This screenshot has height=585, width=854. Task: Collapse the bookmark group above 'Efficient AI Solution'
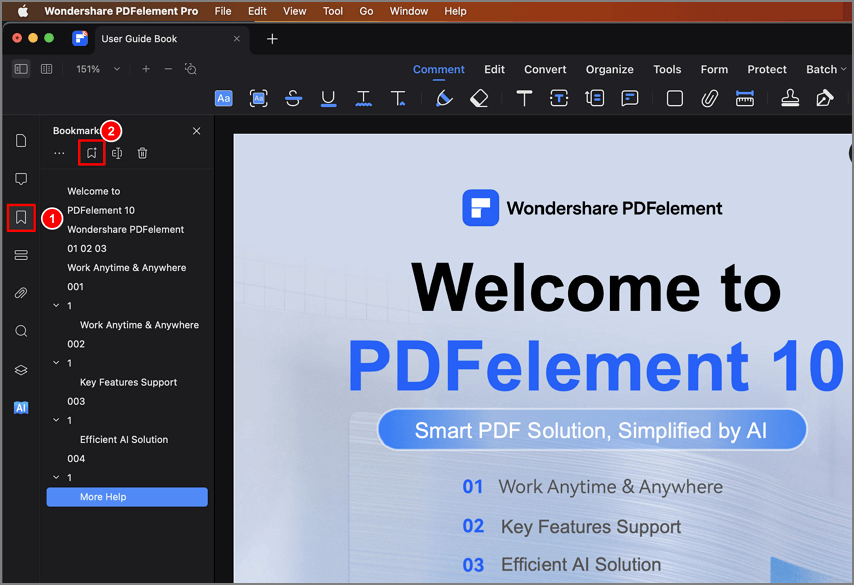[x=56, y=420]
